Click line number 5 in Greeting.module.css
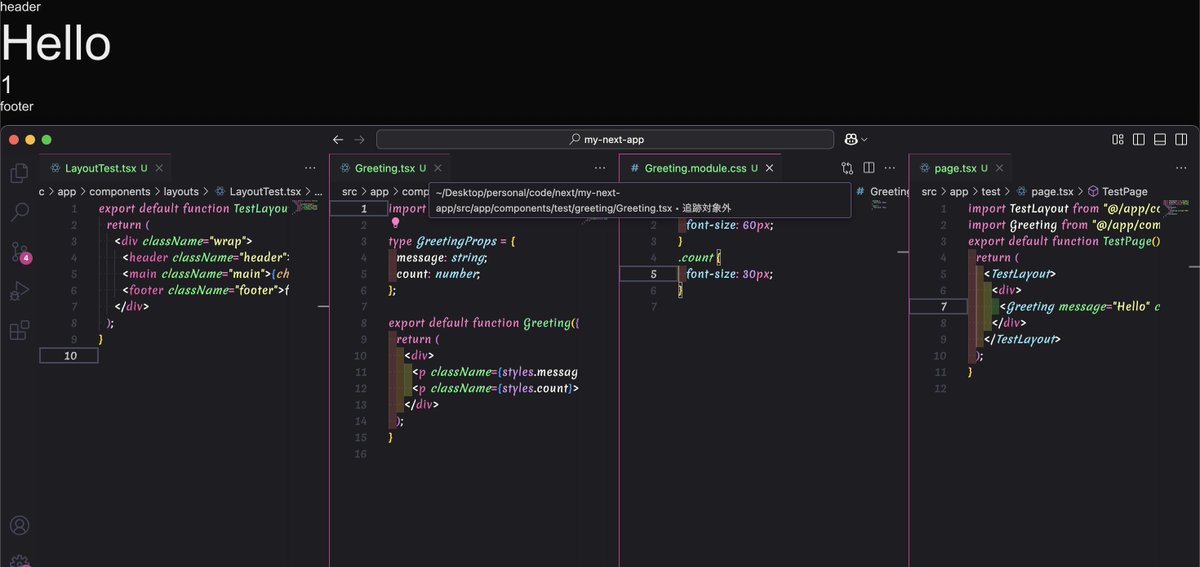Image resolution: width=1200 pixels, height=567 pixels. tap(653, 274)
